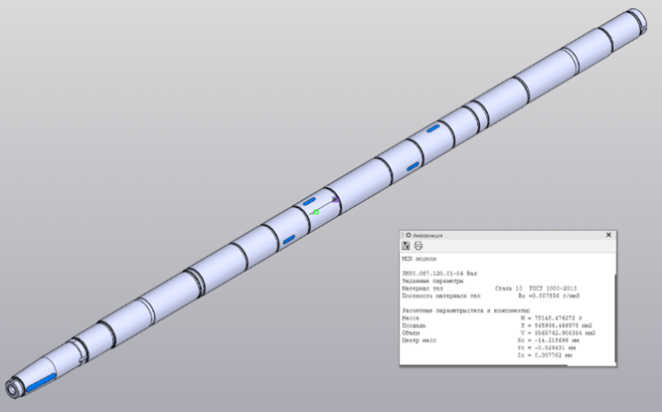Select the long blue keyway at the shaft's lower-left end

[41, 382]
